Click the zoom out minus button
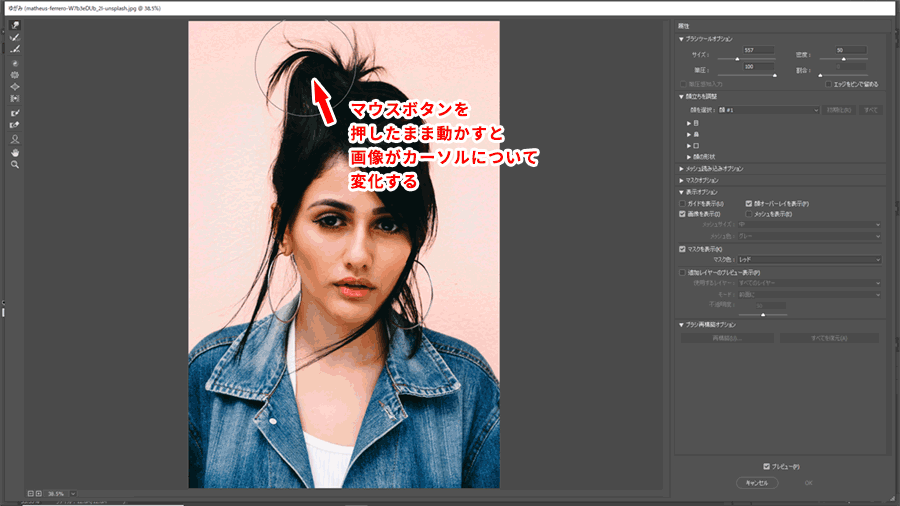The image size is (900, 506). tap(31, 493)
